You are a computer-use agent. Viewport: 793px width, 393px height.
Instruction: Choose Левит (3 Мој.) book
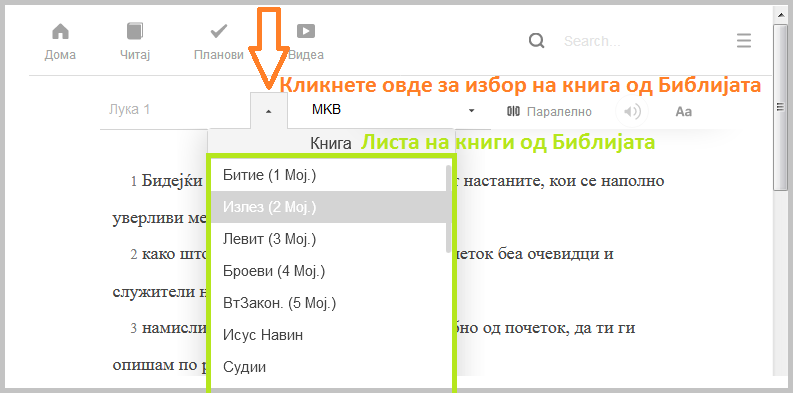click(328, 239)
